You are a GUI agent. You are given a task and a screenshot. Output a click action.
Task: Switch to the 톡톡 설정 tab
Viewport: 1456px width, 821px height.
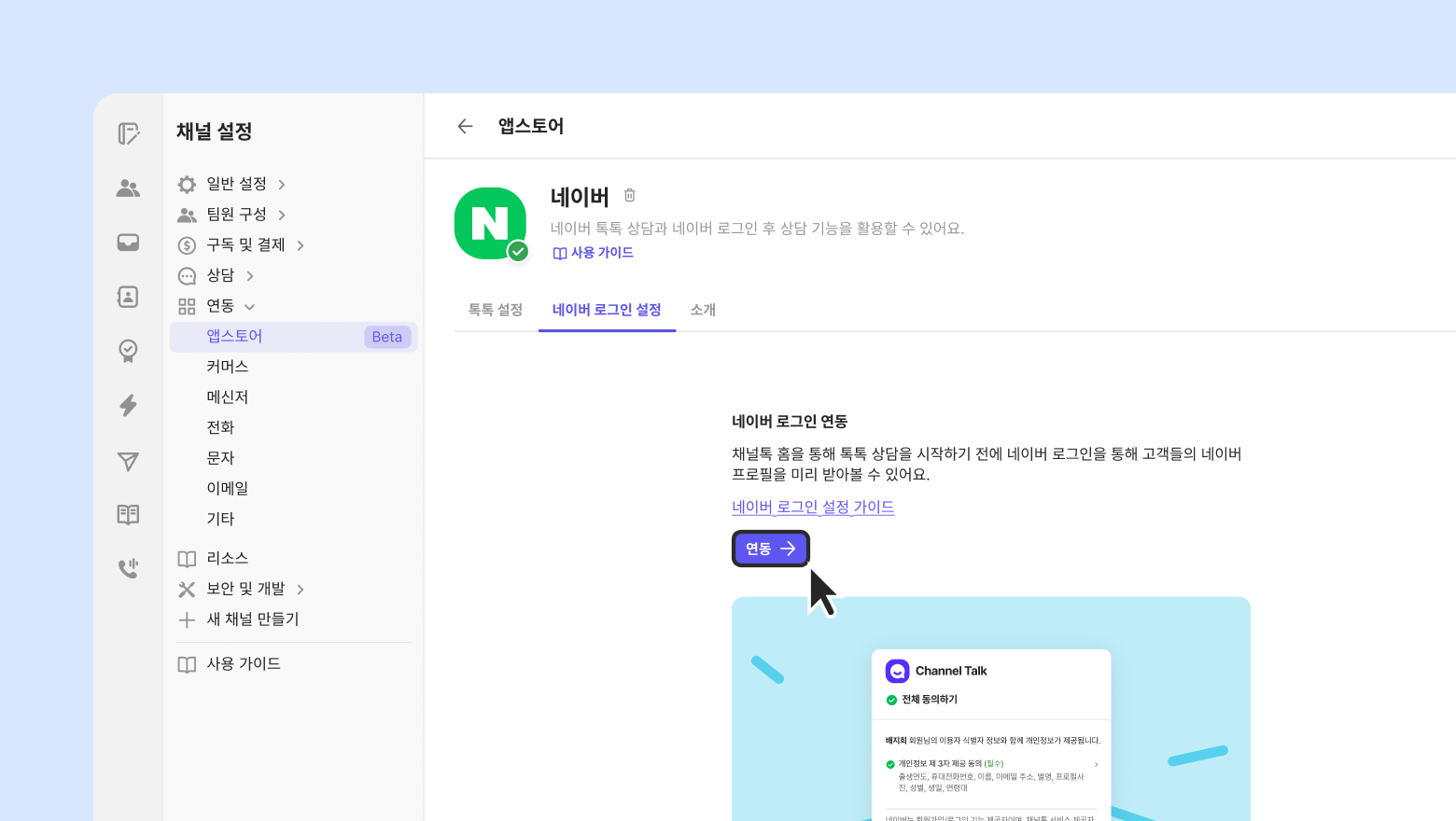pos(496,310)
